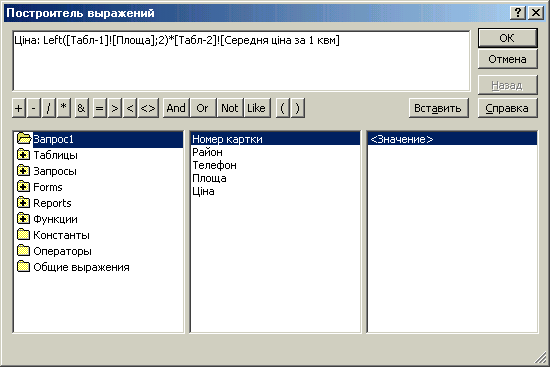
Task: Select the Площа field
Action: [x=275, y=178]
